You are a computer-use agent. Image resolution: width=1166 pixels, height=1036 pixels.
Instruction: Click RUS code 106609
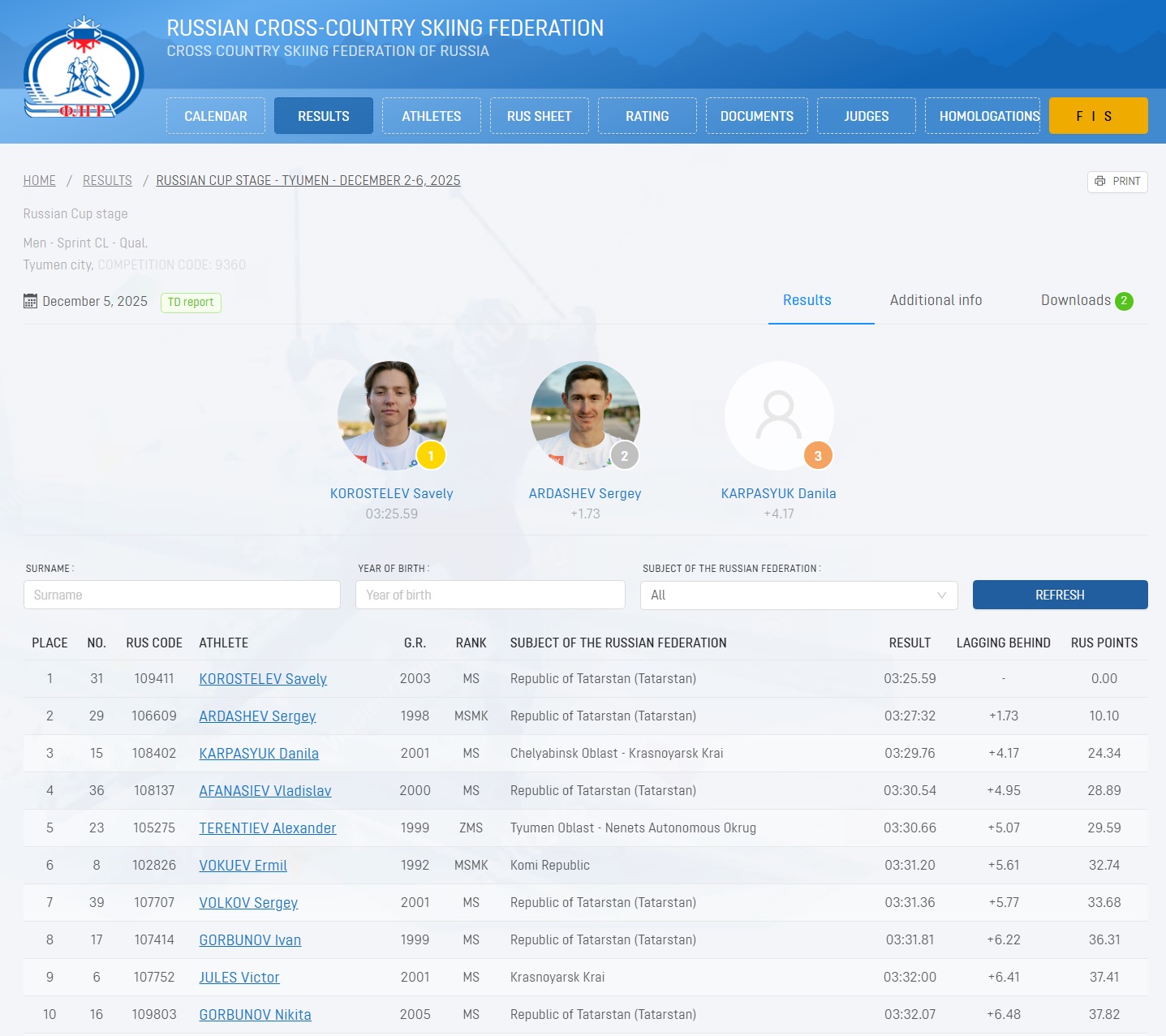[154, 716]
